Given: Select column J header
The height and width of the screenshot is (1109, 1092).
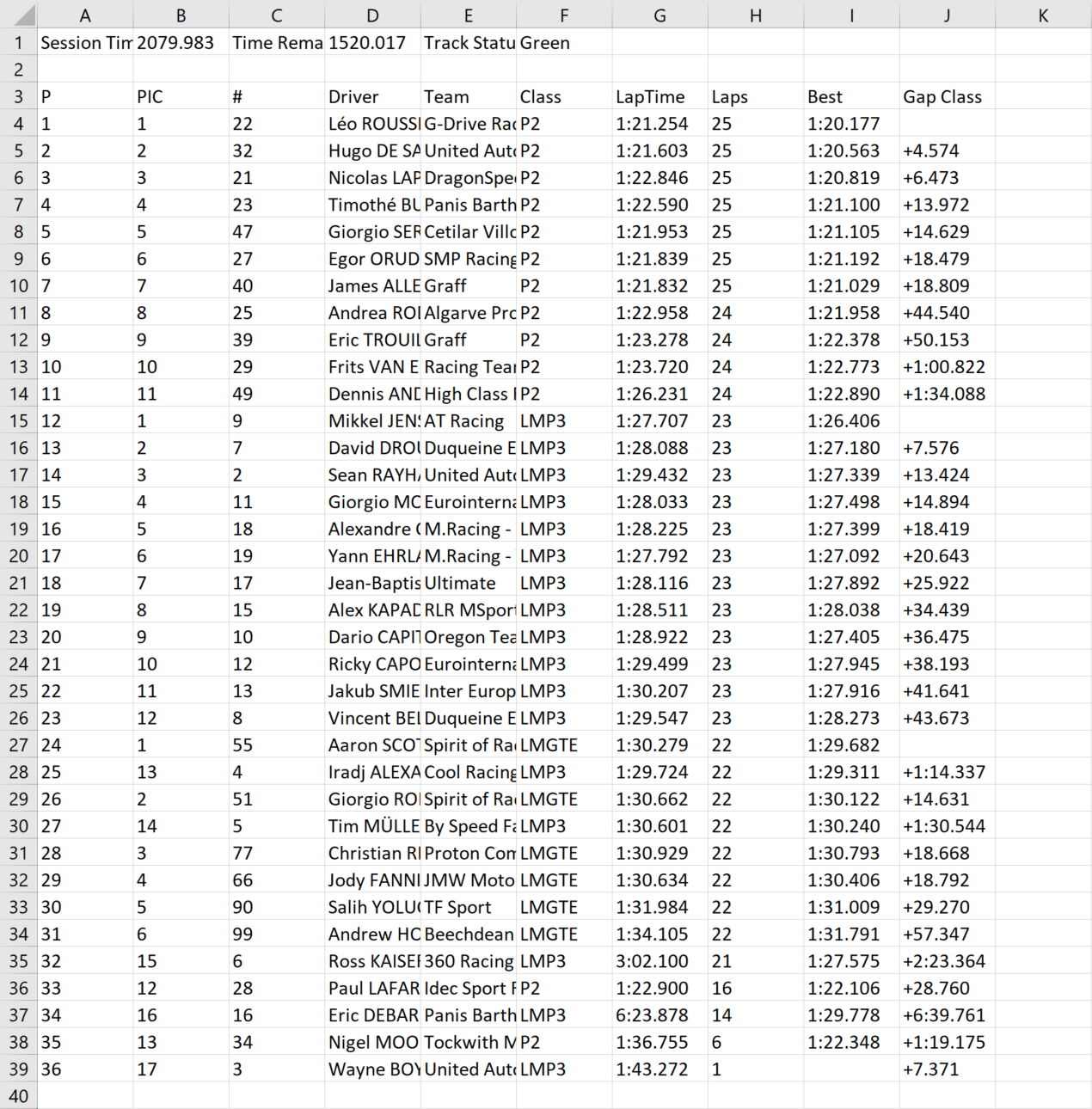Looking at the screenshot, I should coord(946,15).
